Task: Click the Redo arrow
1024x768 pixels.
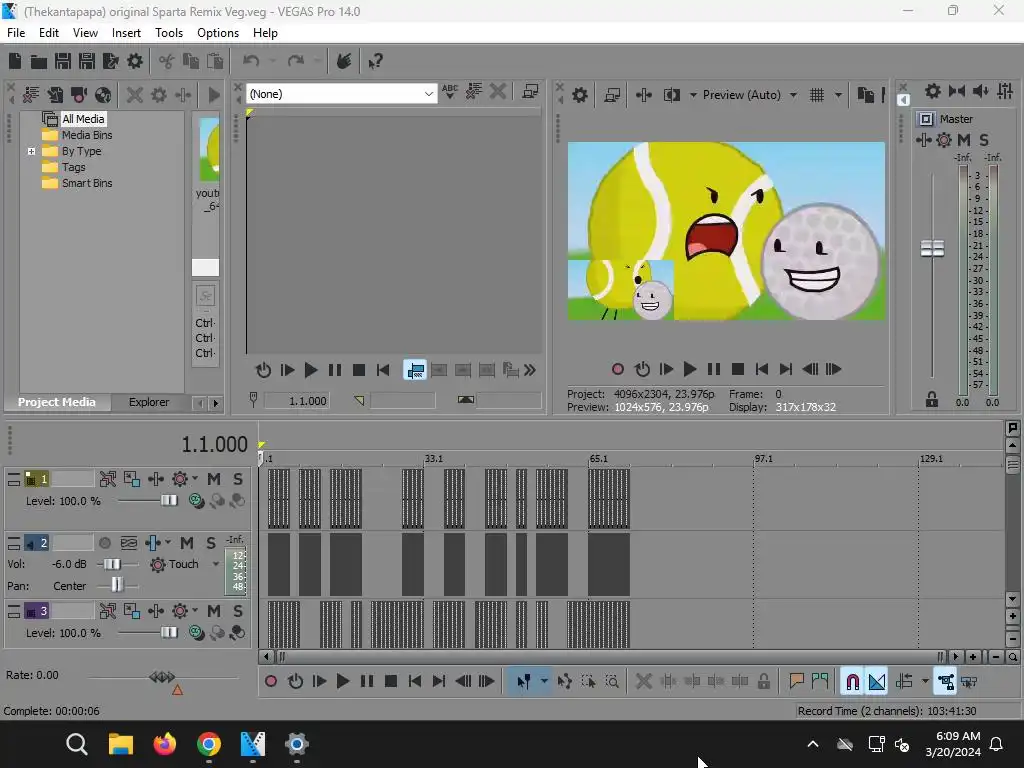Action: coord(296,61)
